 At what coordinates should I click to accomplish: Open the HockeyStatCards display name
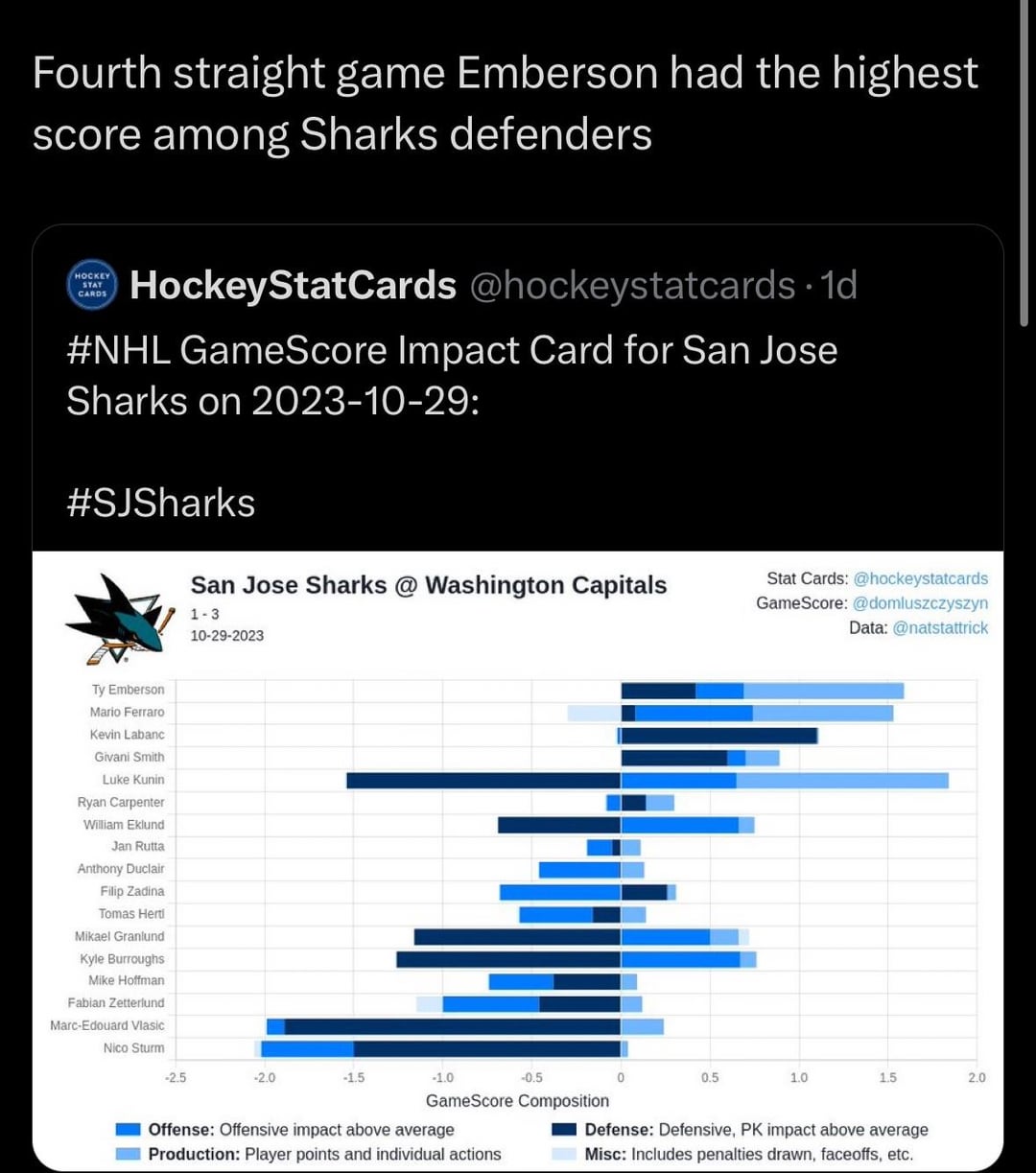coord(293,285)
